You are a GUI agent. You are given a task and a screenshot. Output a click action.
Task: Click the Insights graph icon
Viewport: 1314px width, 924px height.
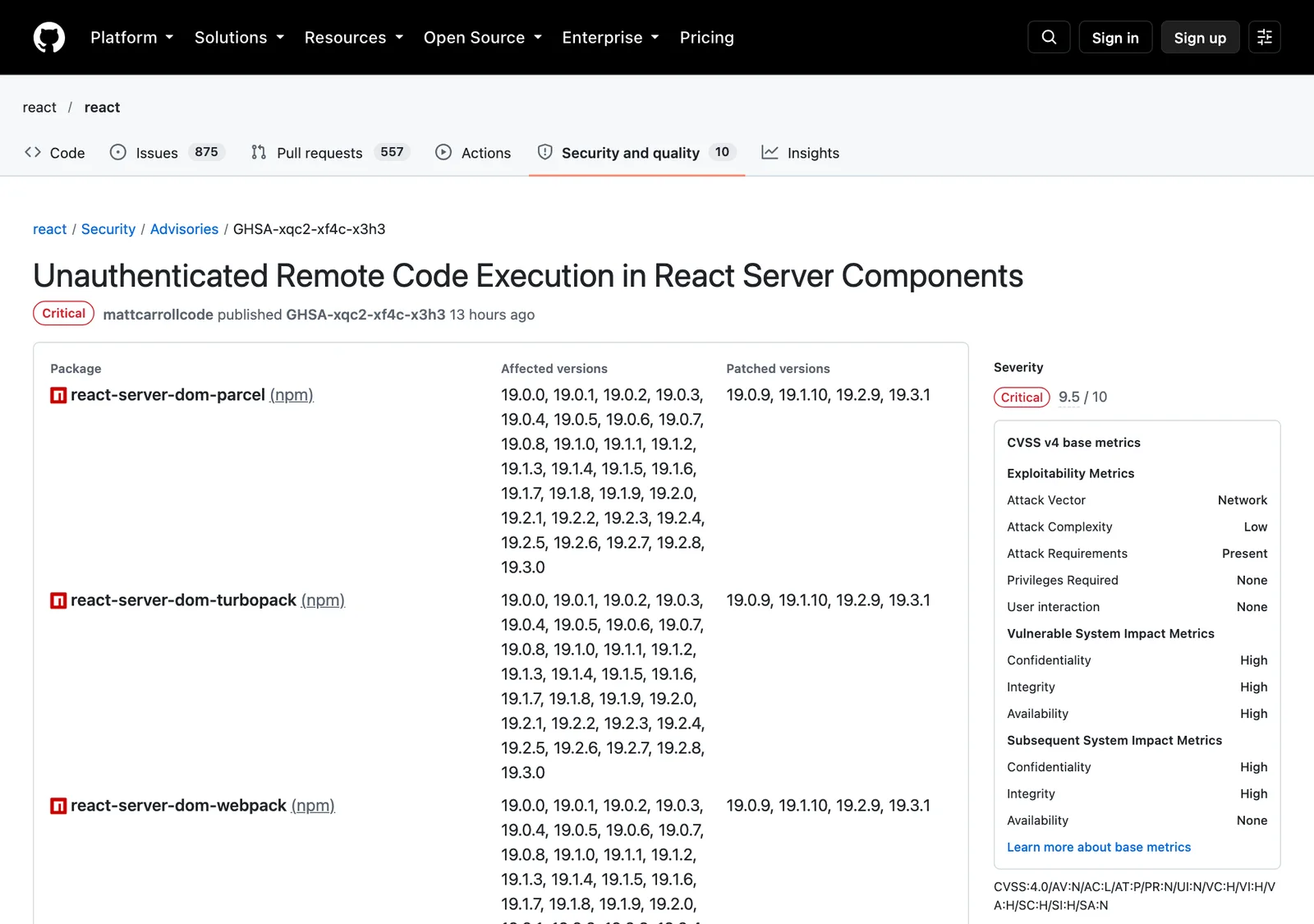tap(770, 152)
